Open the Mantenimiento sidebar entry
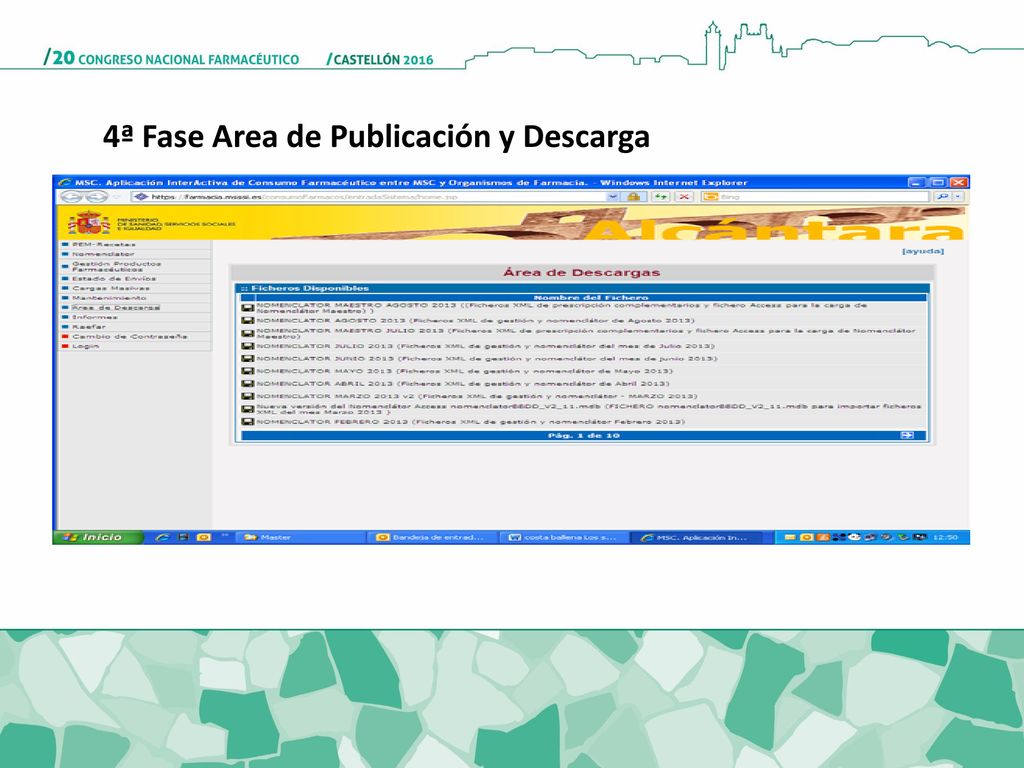 click(x=109, y=298)
